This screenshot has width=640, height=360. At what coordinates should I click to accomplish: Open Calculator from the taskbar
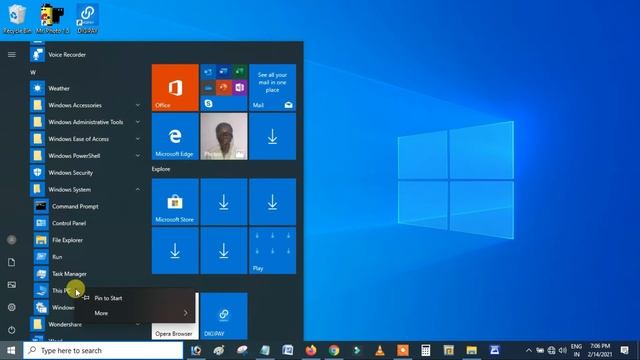[426, 350]
